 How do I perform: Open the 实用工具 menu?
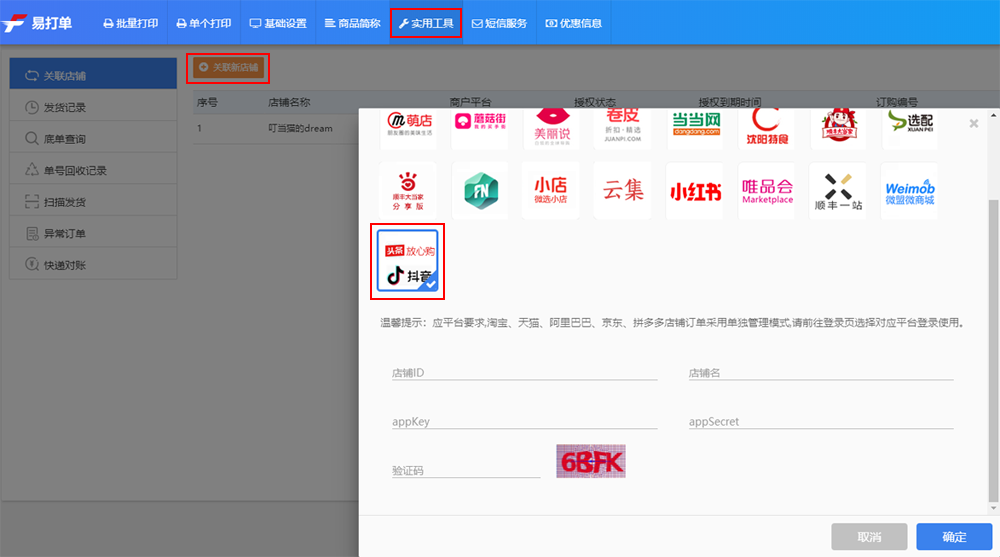(426, 23)
